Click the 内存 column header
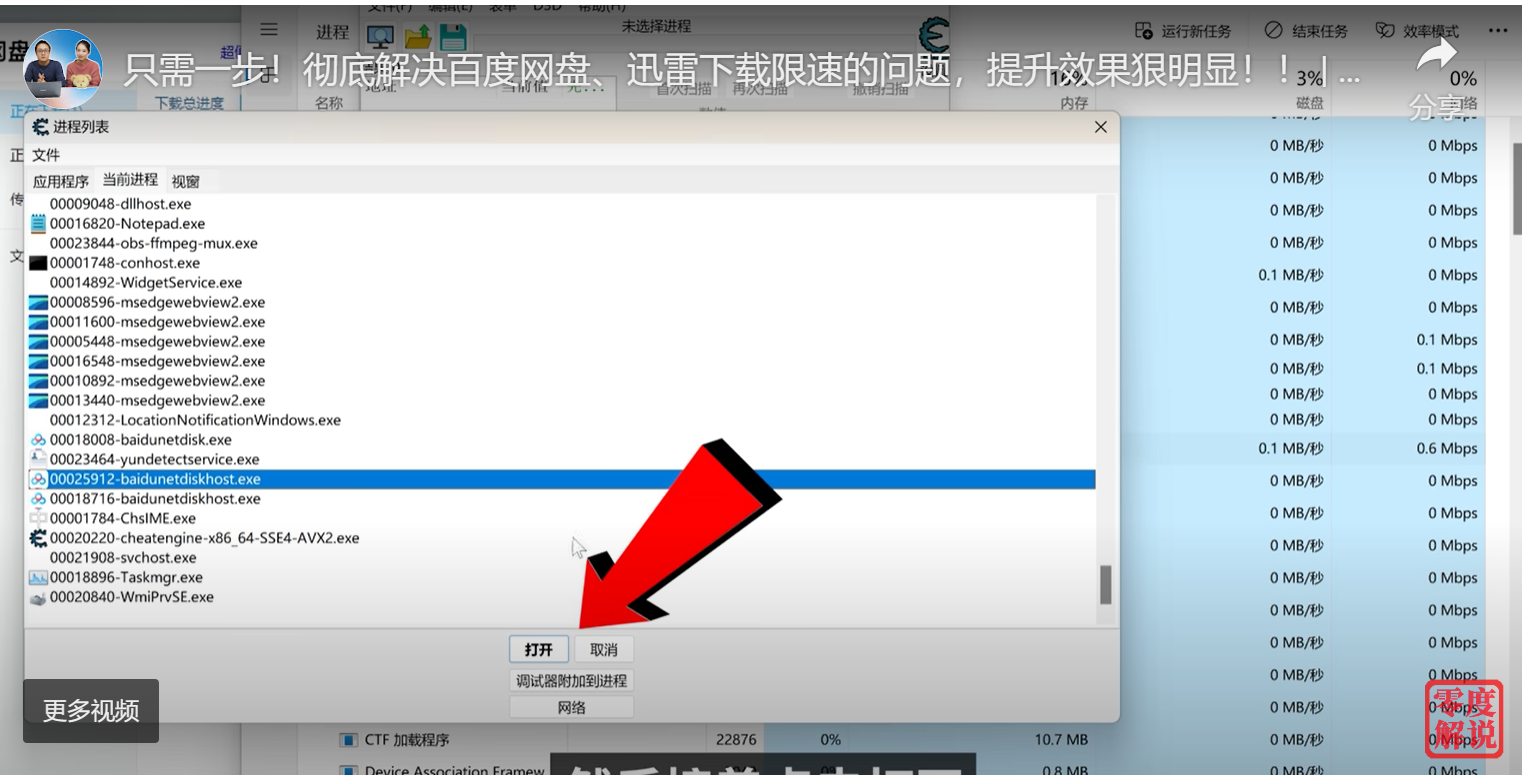The image size is (1522, 775). coord(1074,103)
